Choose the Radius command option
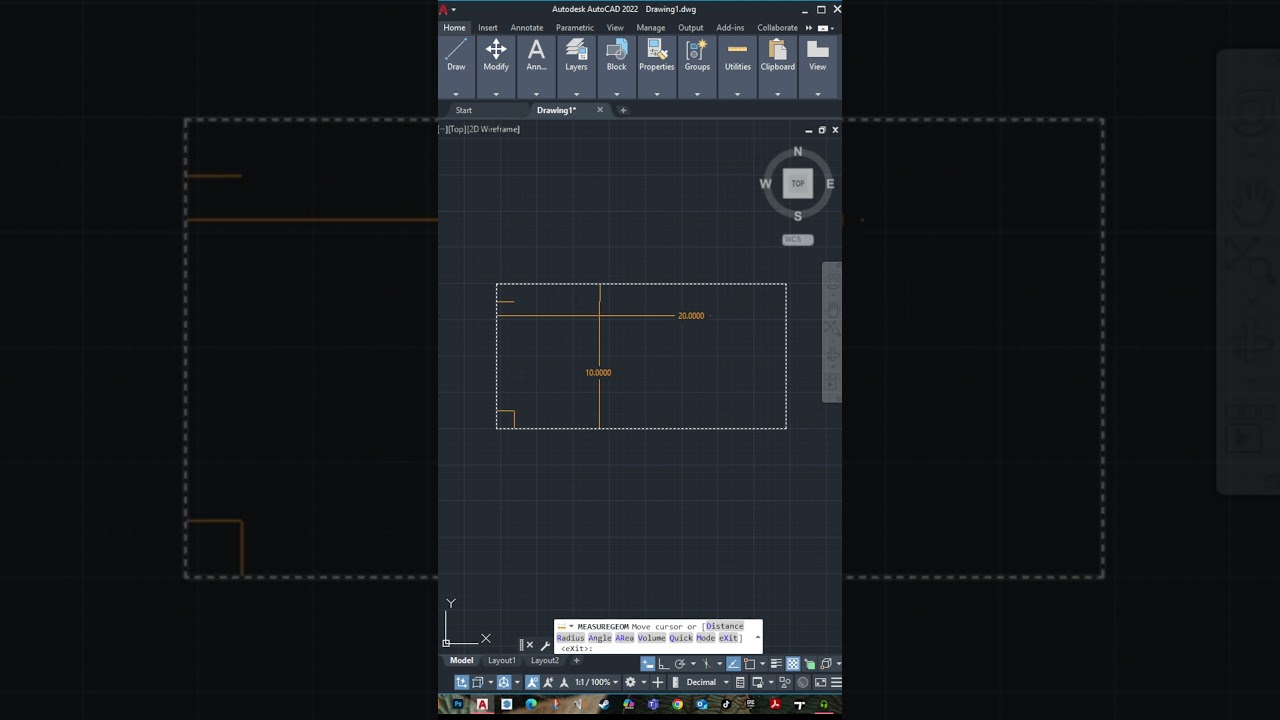The height and width of the screenshot is (720, 1280). pyautogui.click(x=570, y=637)
